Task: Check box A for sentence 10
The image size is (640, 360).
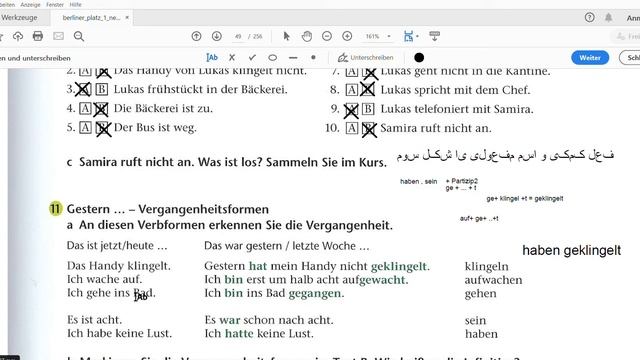Action: (x=351, y=128)
